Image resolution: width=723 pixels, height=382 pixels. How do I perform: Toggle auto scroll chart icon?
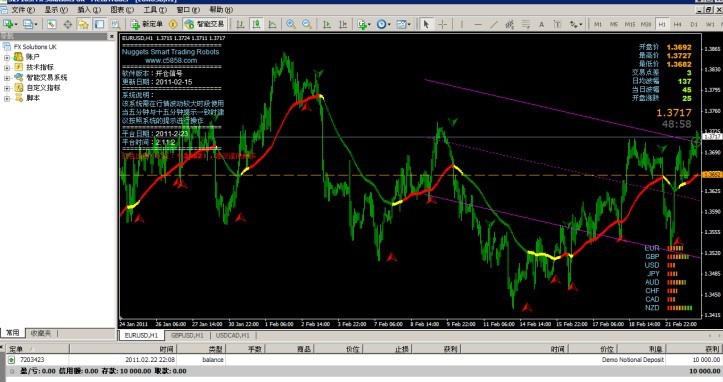[x=327, y=24]
